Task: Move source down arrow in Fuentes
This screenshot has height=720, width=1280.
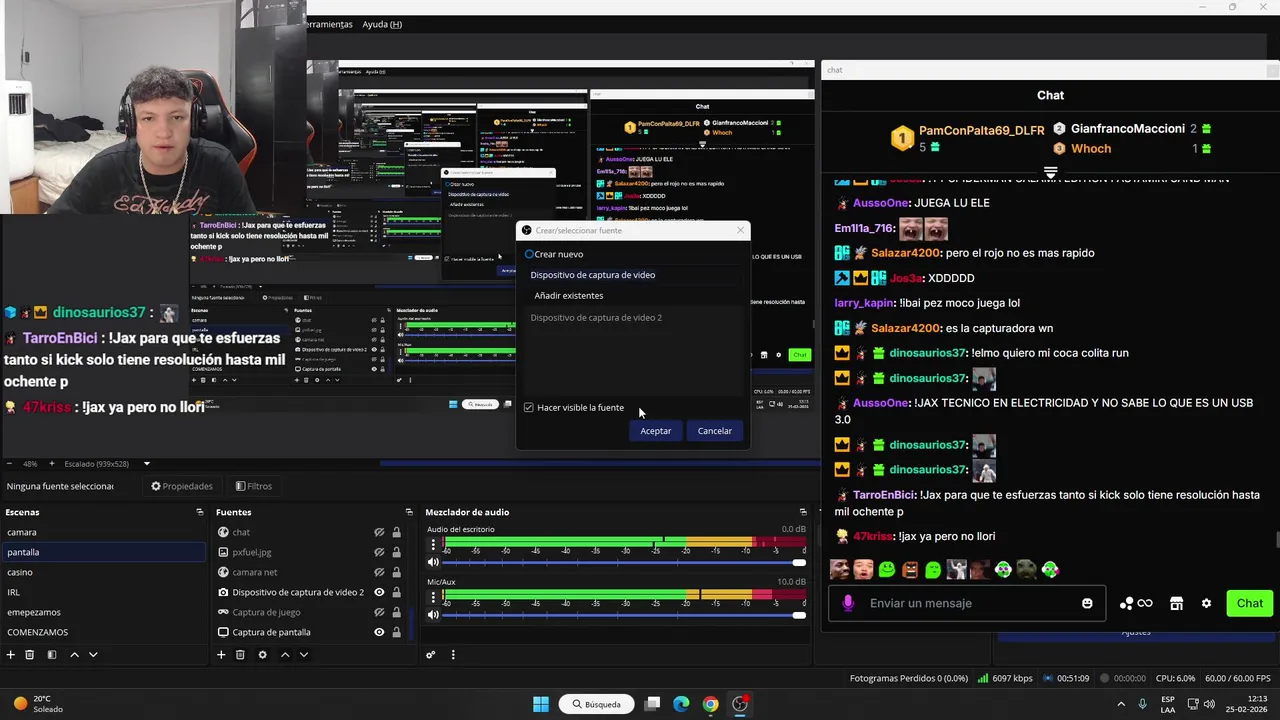Action: click(x=304, y=655)
